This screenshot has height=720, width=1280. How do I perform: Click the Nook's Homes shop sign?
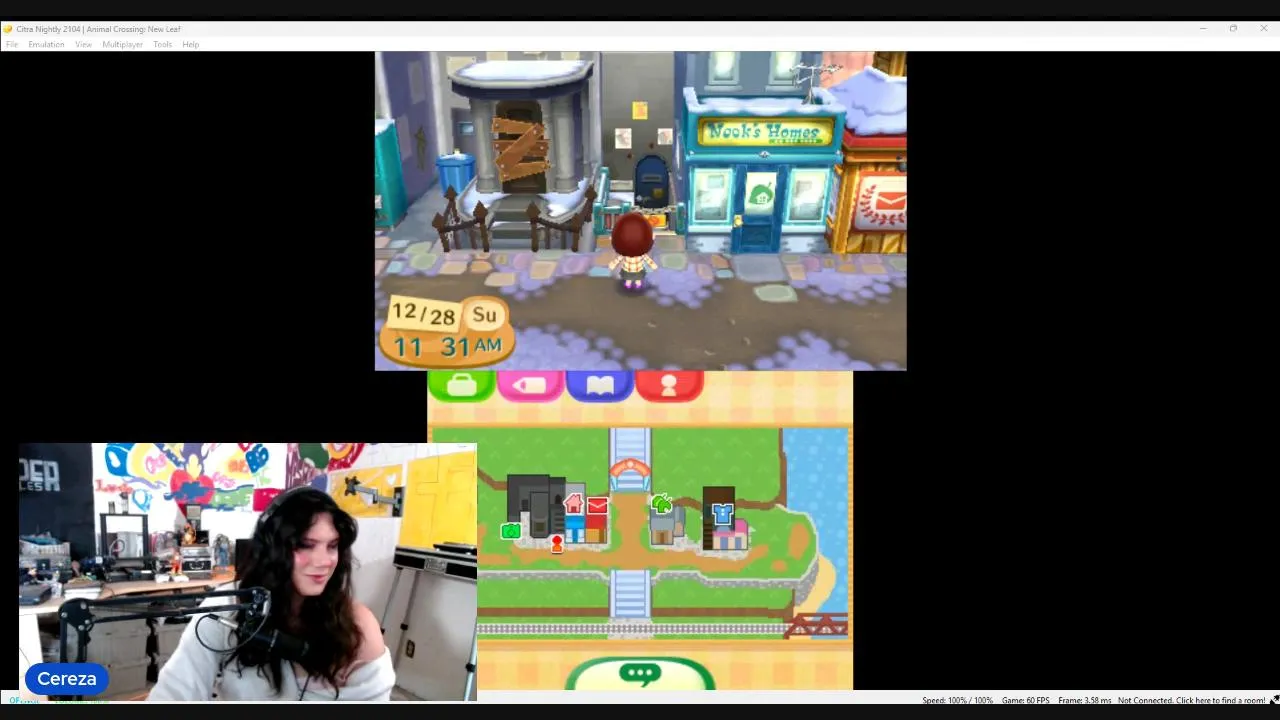click(x=765, y=132)
